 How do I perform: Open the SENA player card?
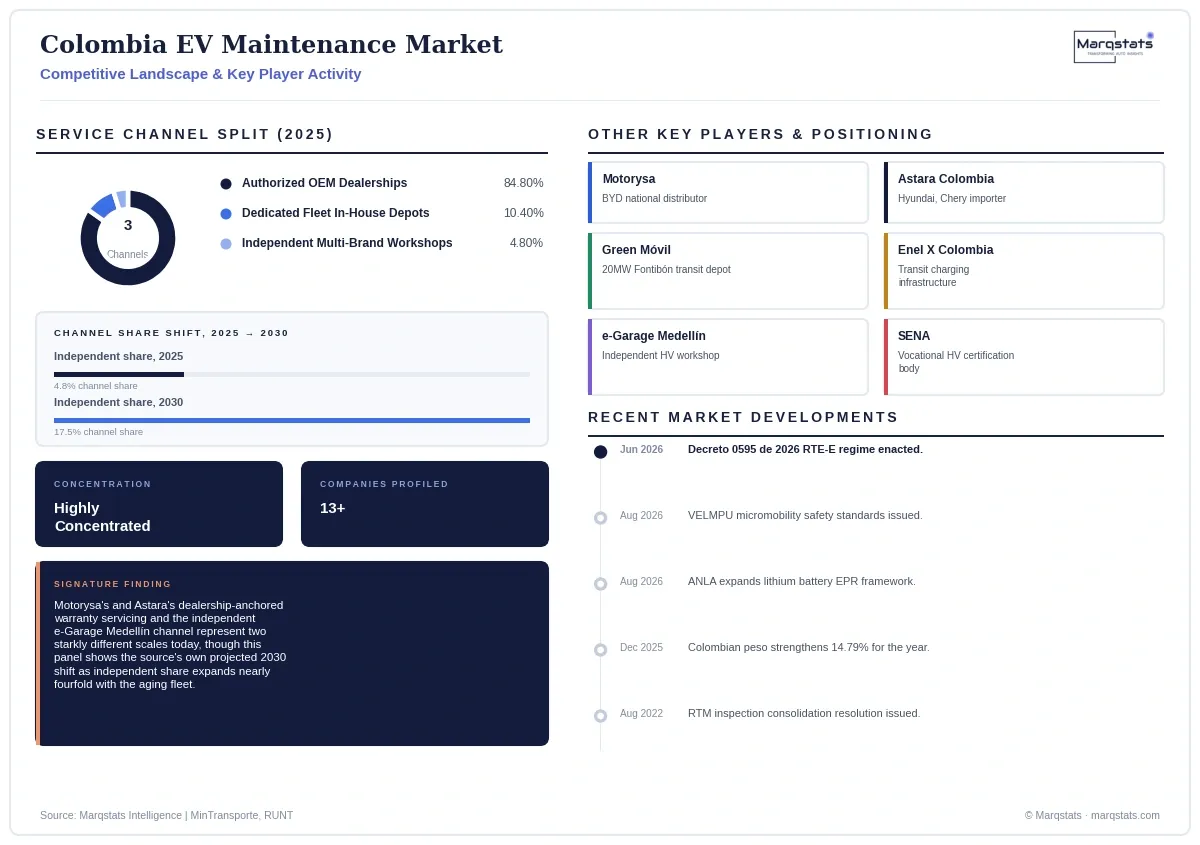(x=1024, y=357)
